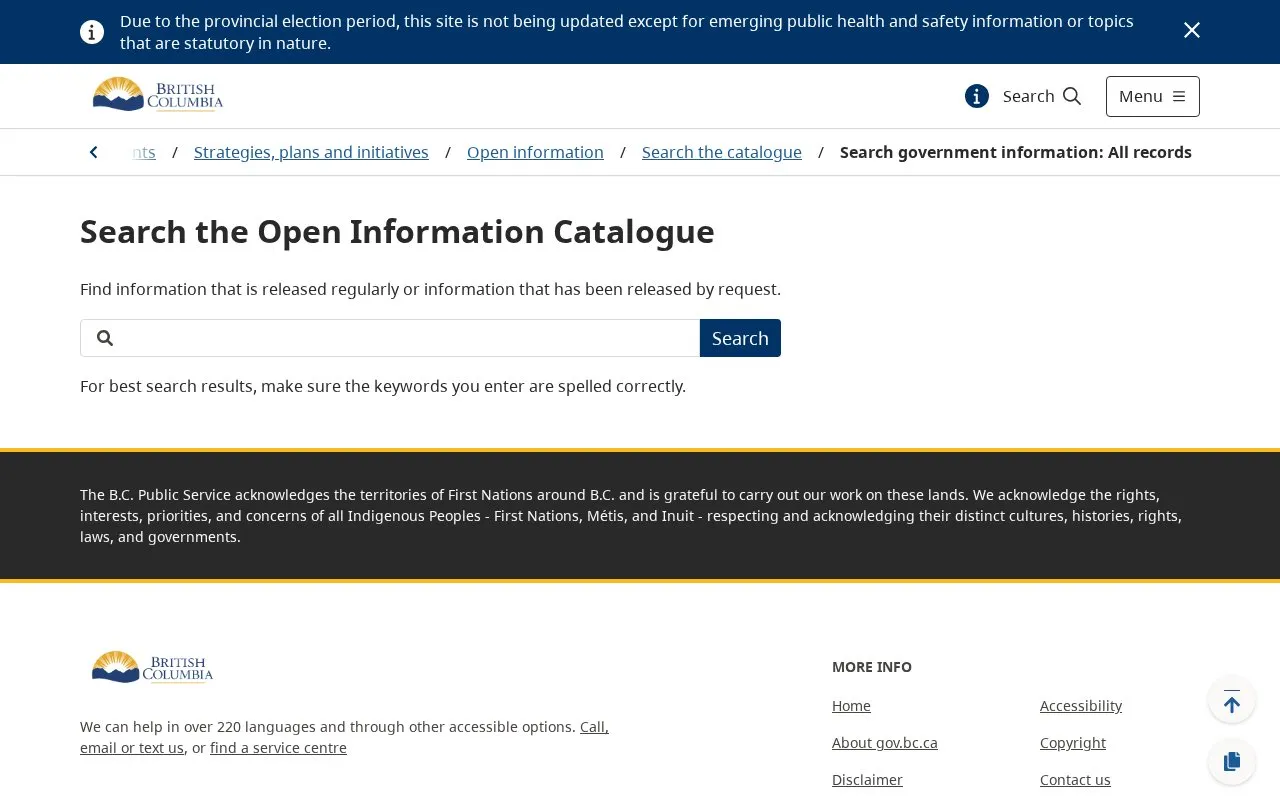Open the Call, email or text us link
1280x800 pixels.
click(595, 727)
